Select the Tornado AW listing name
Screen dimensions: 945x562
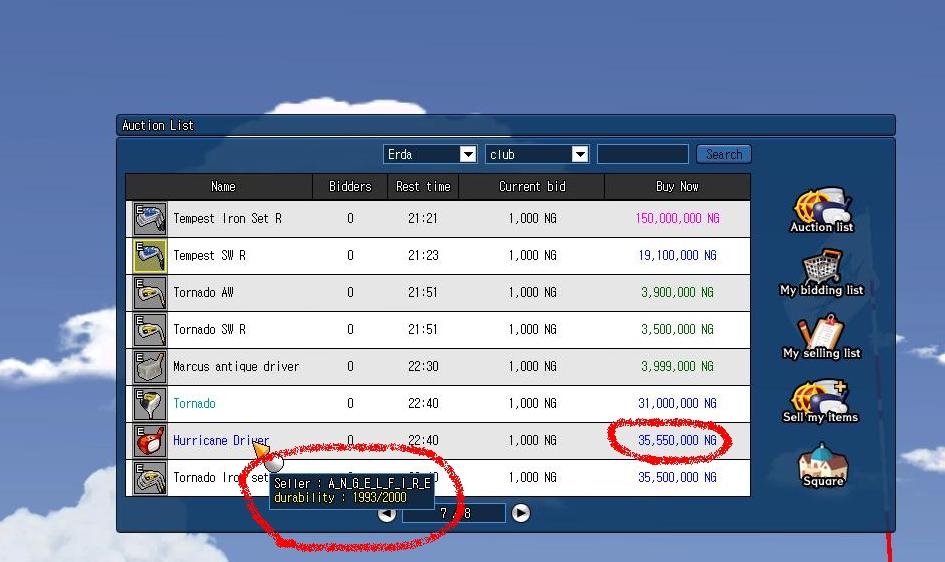pyautogui.click(x=203, y=293)
